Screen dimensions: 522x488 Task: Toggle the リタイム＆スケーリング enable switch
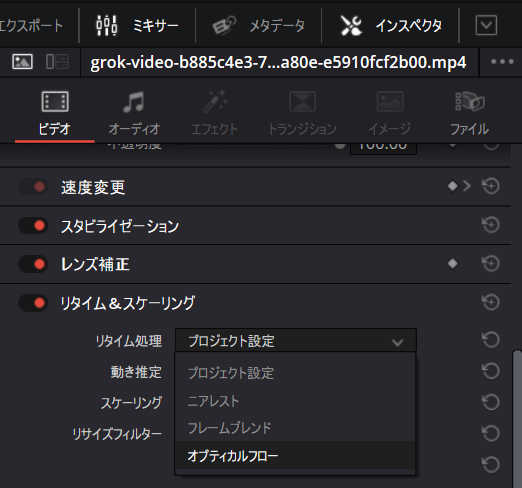click(x=33, y=303)
